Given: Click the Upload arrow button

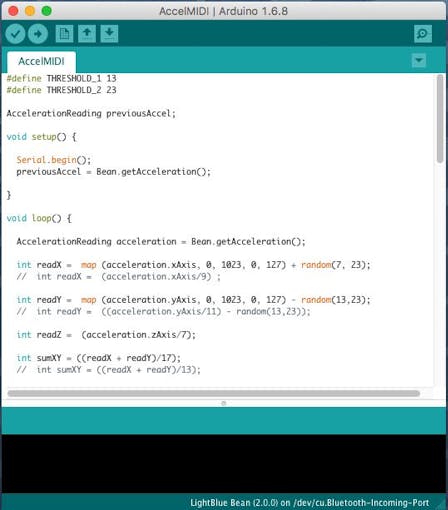Looking at the screenshot, I should (38, 34).
